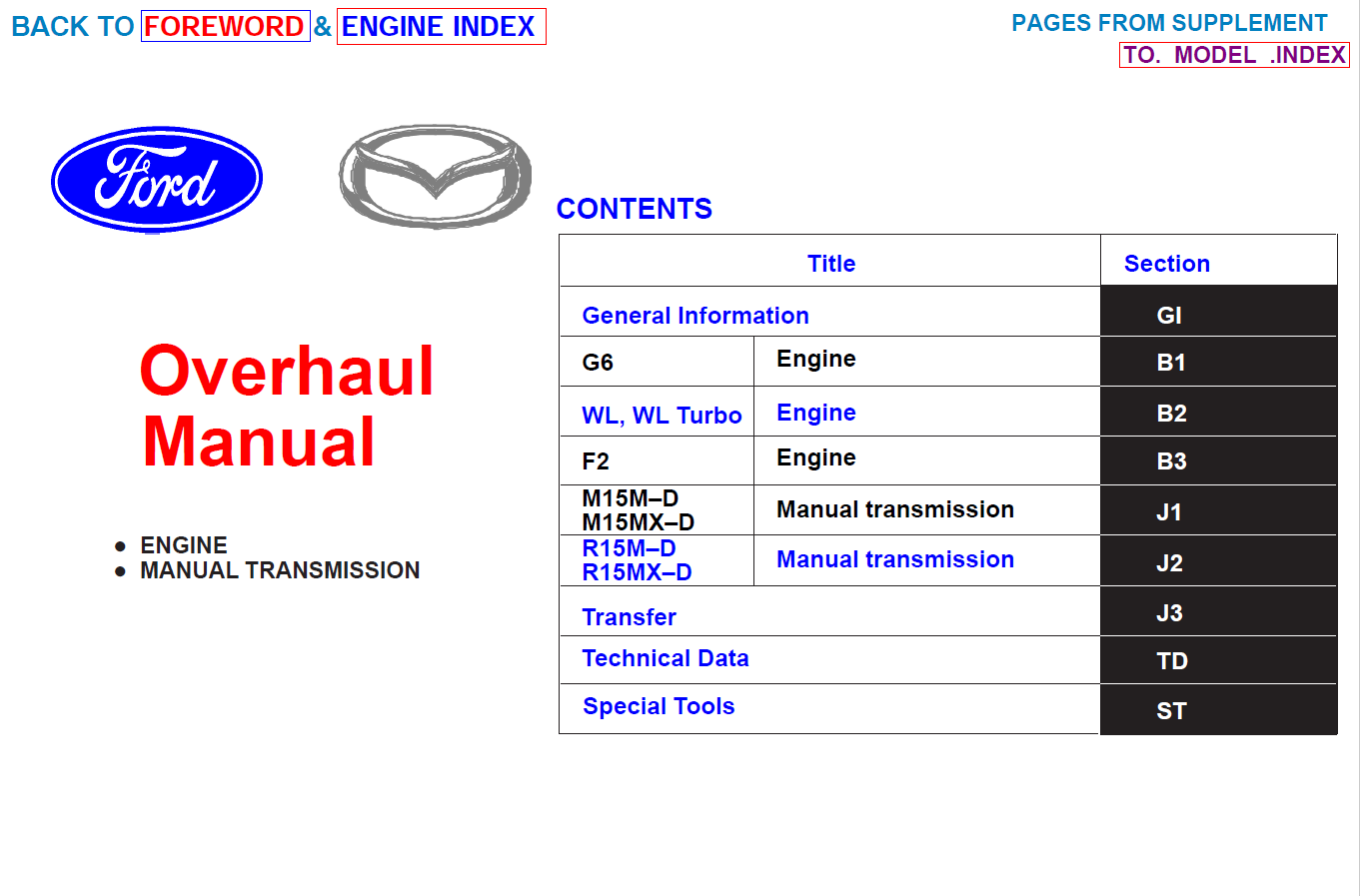This screenshot has height=896, width=1360.
Task: Open the WL Turbo row's Engine link
Action: pyautogui.click(x=816, y=413)
